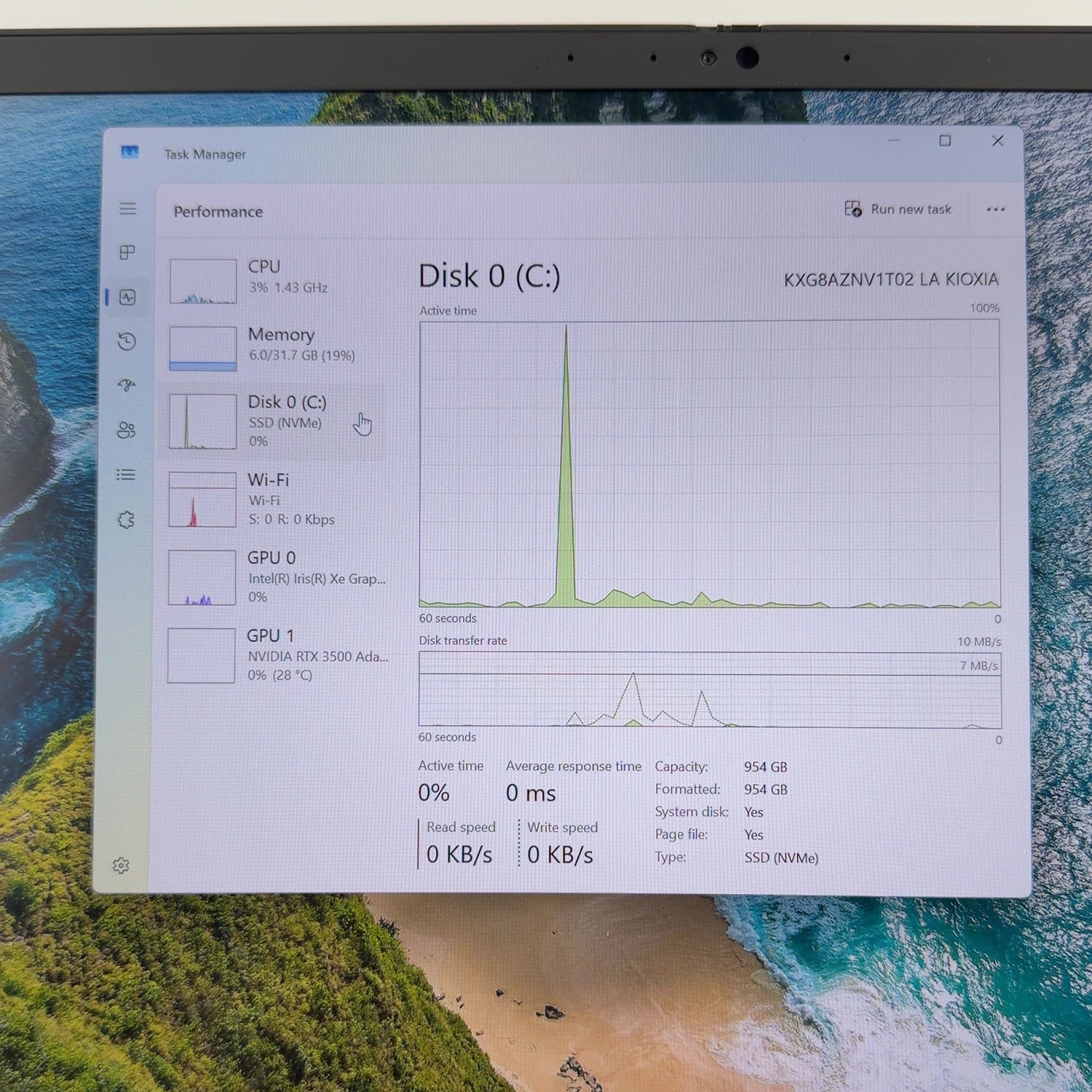Image resolution: width=1092 pixels, height=1092 pixels.
Task: Open the hamburger navigation menu
Action: (x=128, y=209)
